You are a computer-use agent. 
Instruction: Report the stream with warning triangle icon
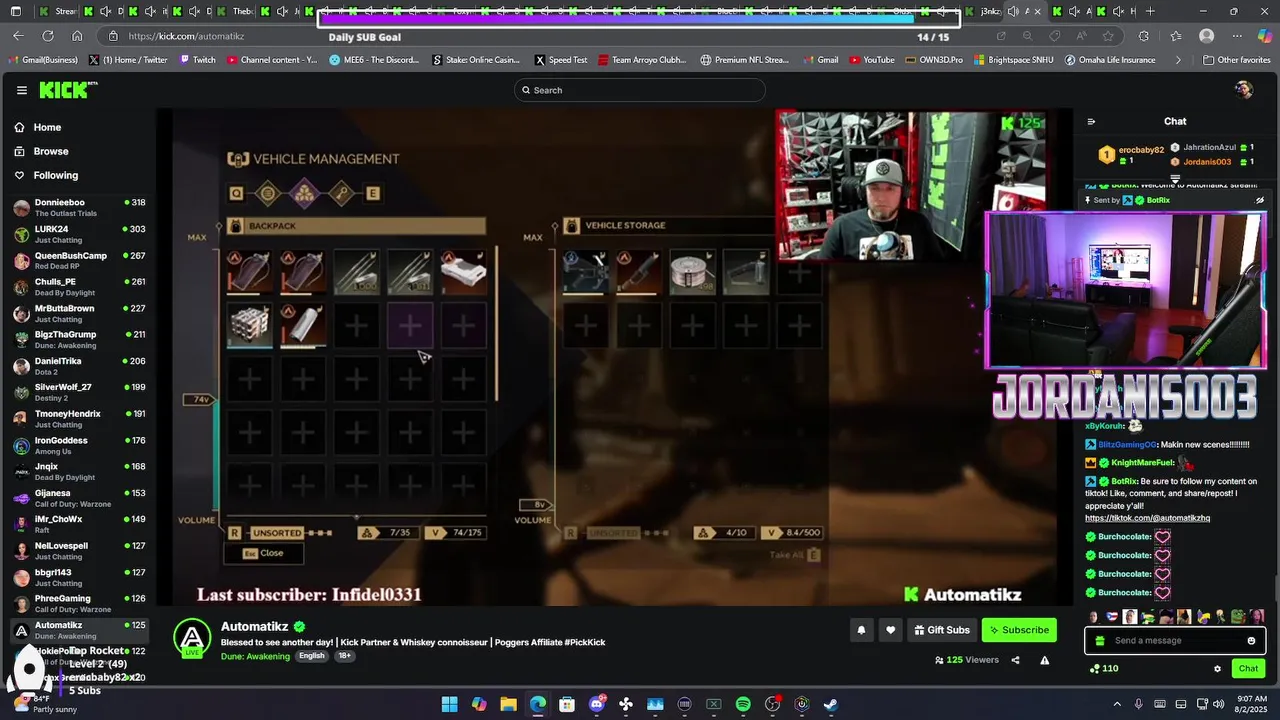tap(1044, 660)
